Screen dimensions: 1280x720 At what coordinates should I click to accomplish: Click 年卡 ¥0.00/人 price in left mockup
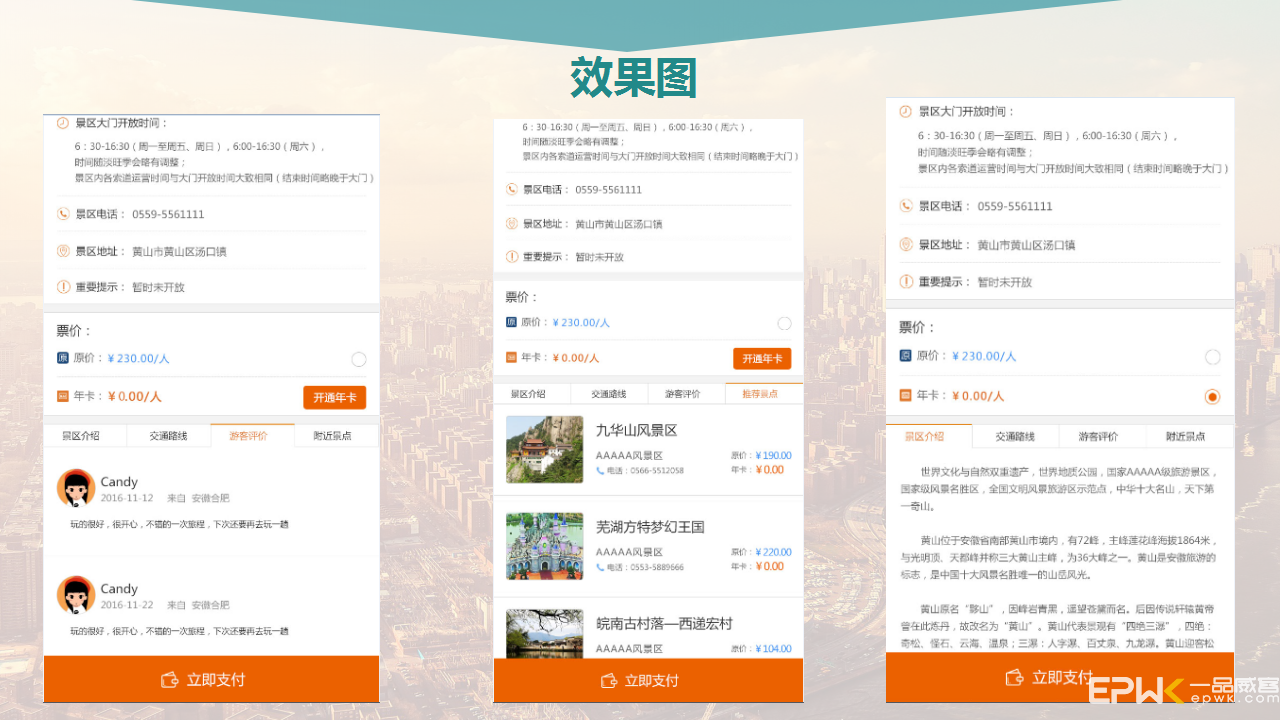coord(135,397)
